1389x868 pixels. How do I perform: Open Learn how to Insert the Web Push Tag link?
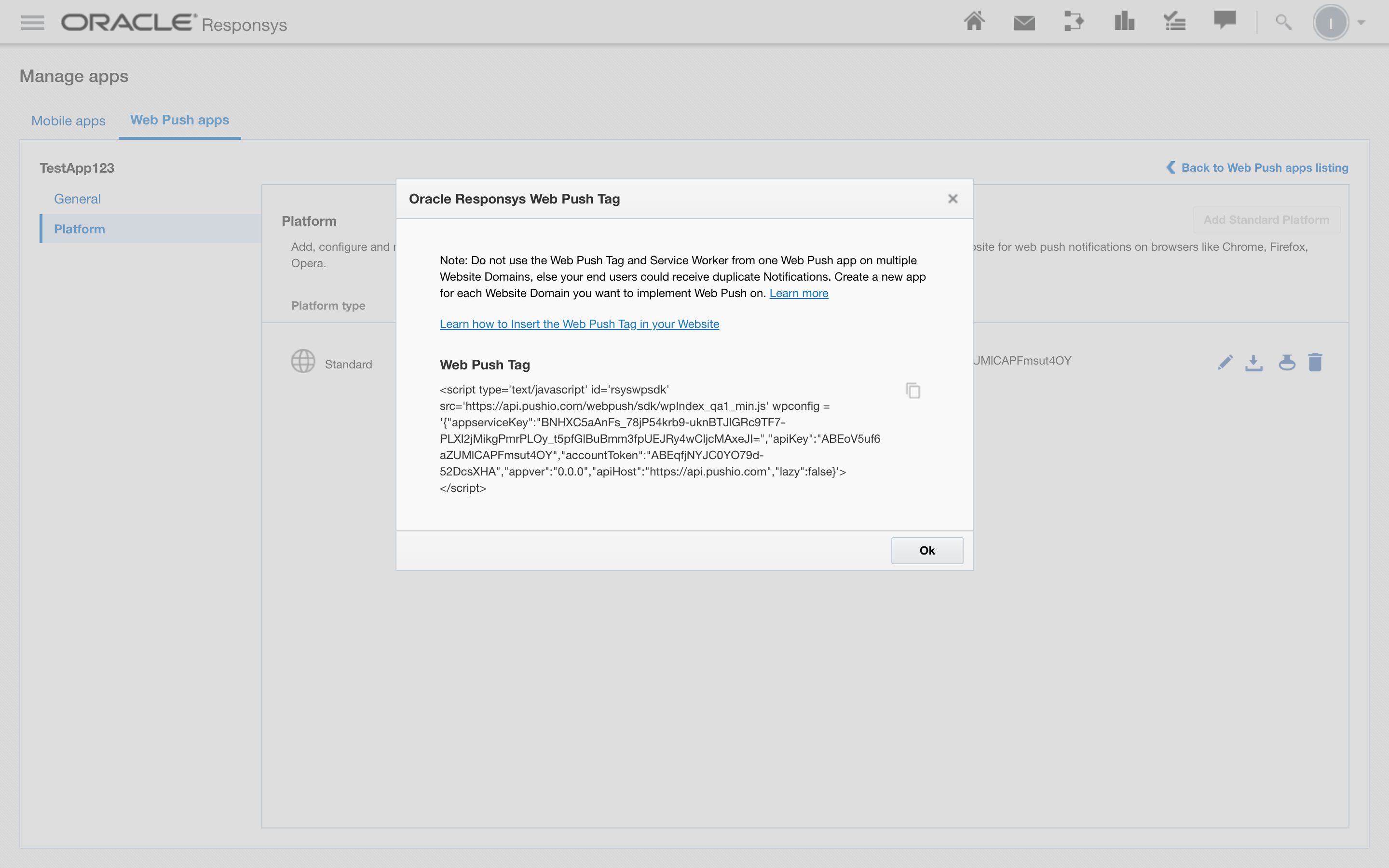(x=579, y=324)
